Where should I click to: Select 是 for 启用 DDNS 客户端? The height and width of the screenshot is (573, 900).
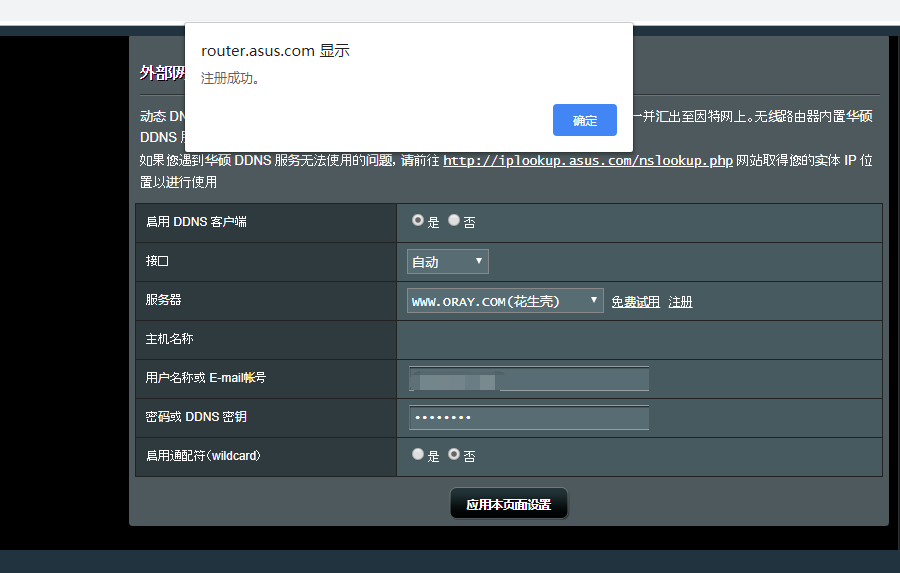tap(418, 220)
